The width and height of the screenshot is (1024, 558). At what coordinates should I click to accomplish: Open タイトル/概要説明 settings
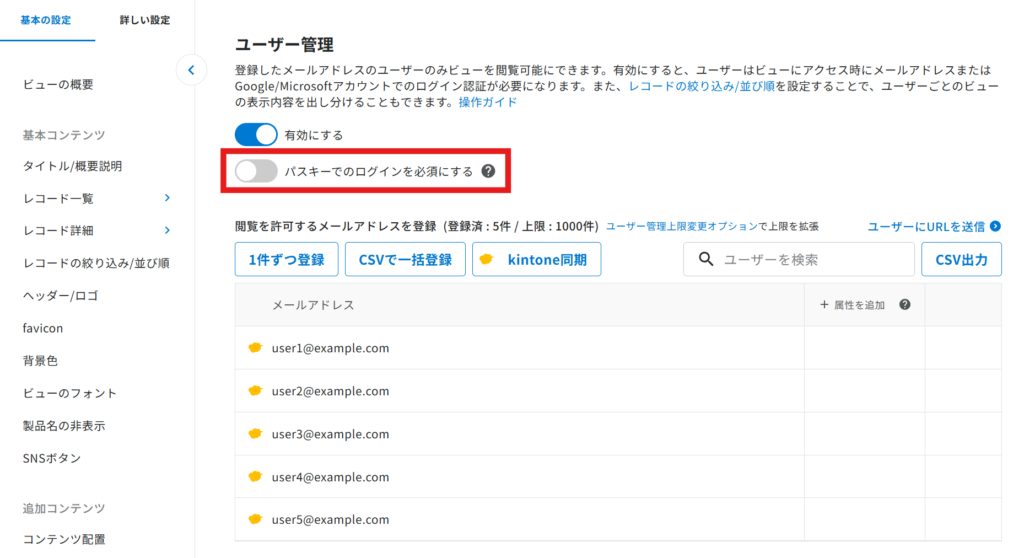click(x=72, y=166)
